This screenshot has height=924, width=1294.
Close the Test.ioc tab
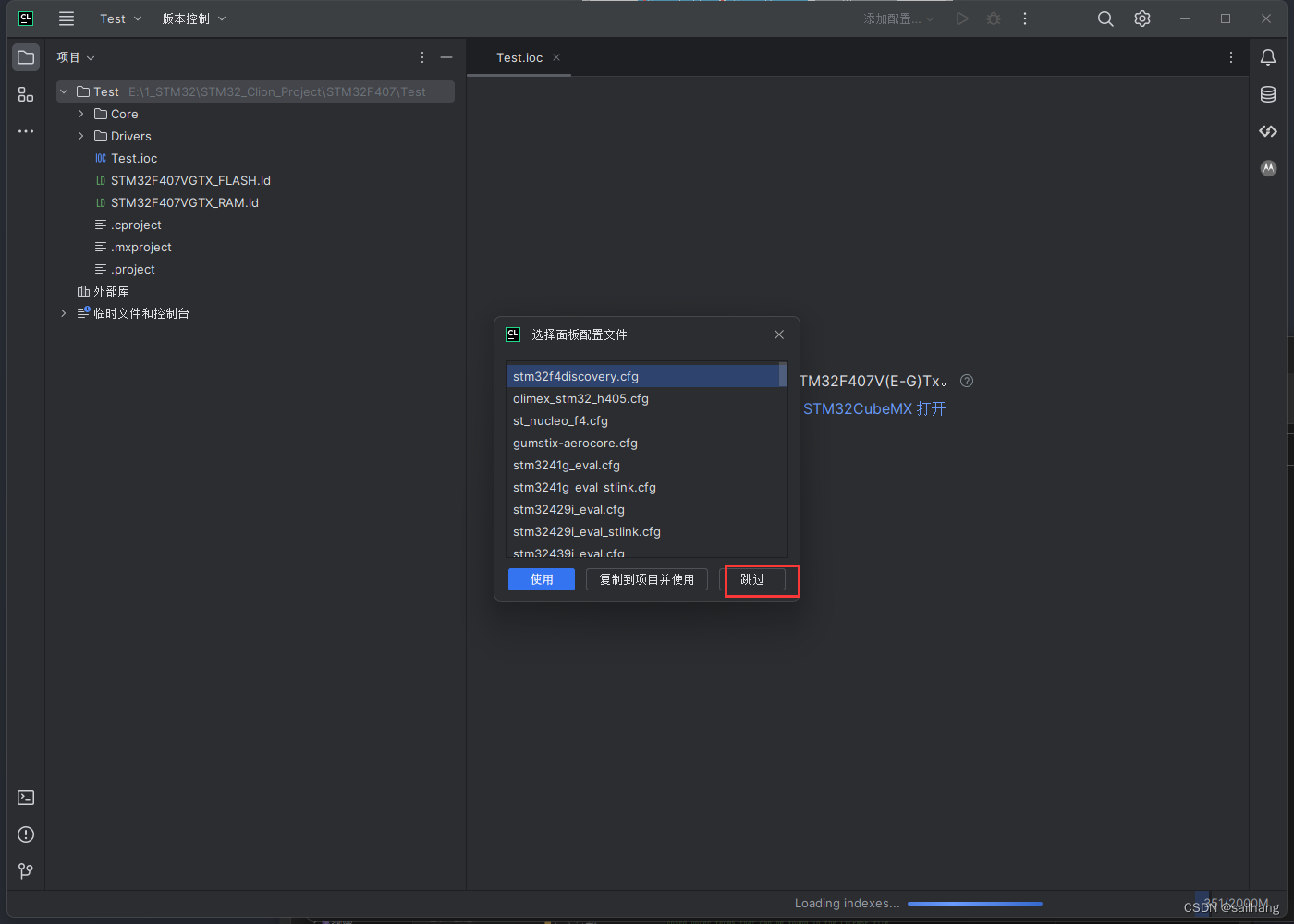(x=556, y=57)
